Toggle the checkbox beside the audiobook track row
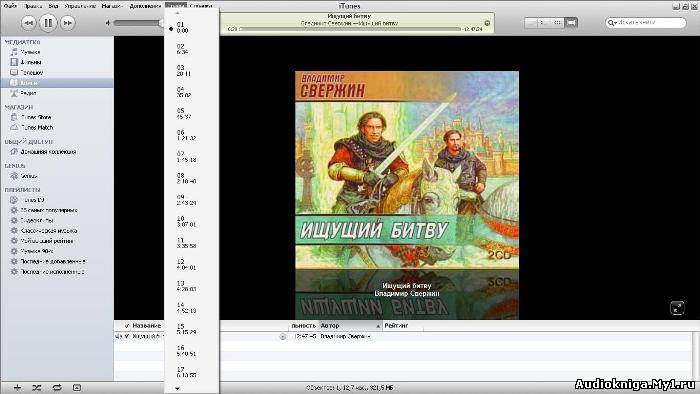The height and width of the screenshot is (394, 700). (x=127, y=336)
